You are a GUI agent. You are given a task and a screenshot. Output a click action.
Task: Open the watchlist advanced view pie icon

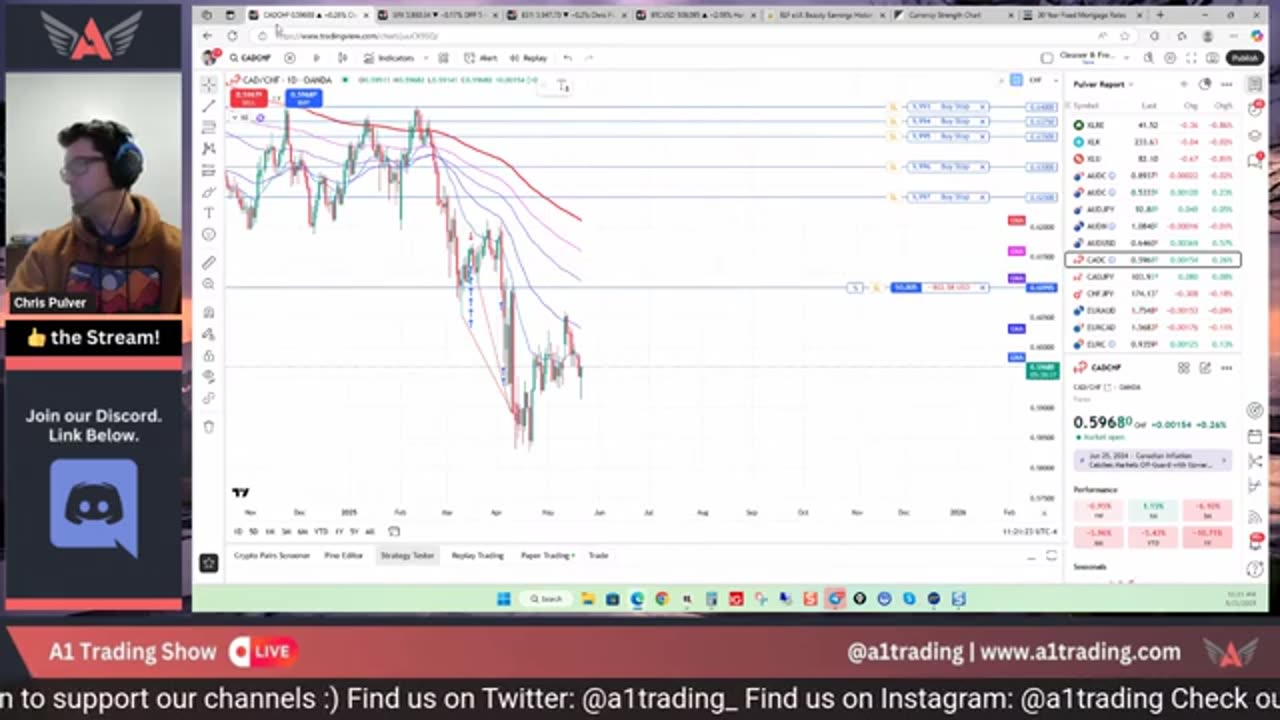coord(1205,84)
